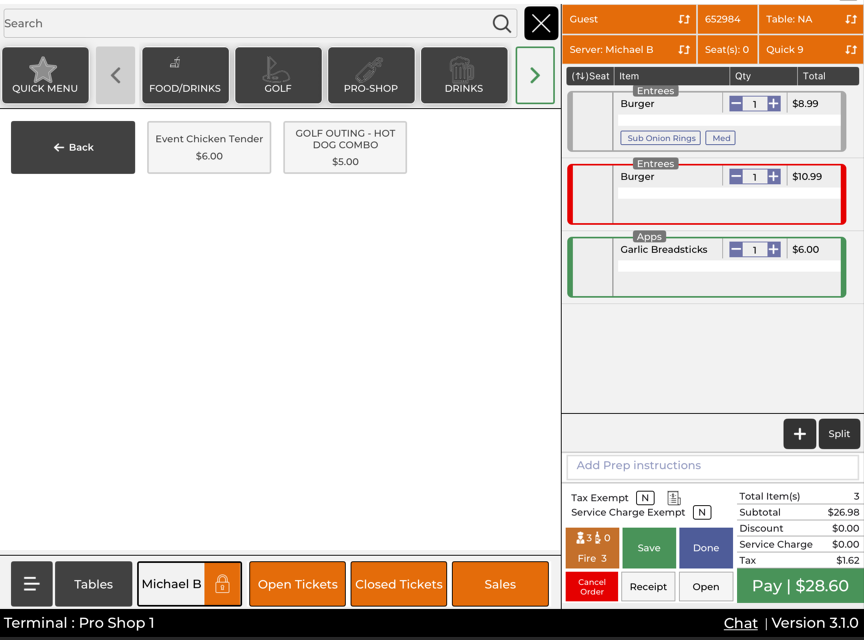
Task: Increase Garlic Breadsticks quantity with plus
Action: (774, 250)
